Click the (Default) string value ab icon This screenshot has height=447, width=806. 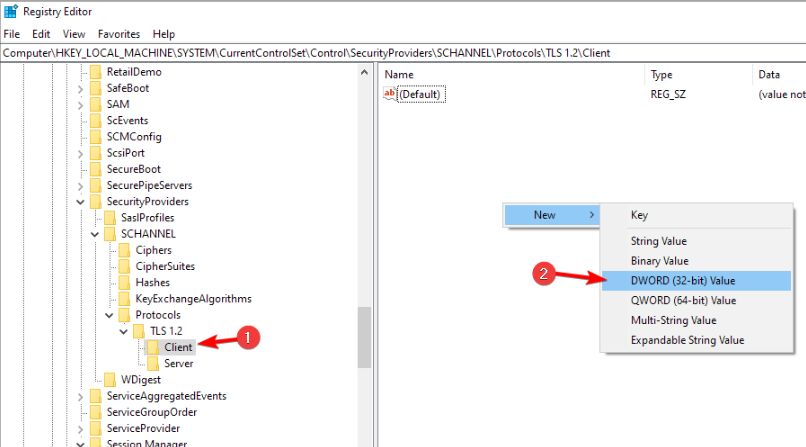(390, 94)
